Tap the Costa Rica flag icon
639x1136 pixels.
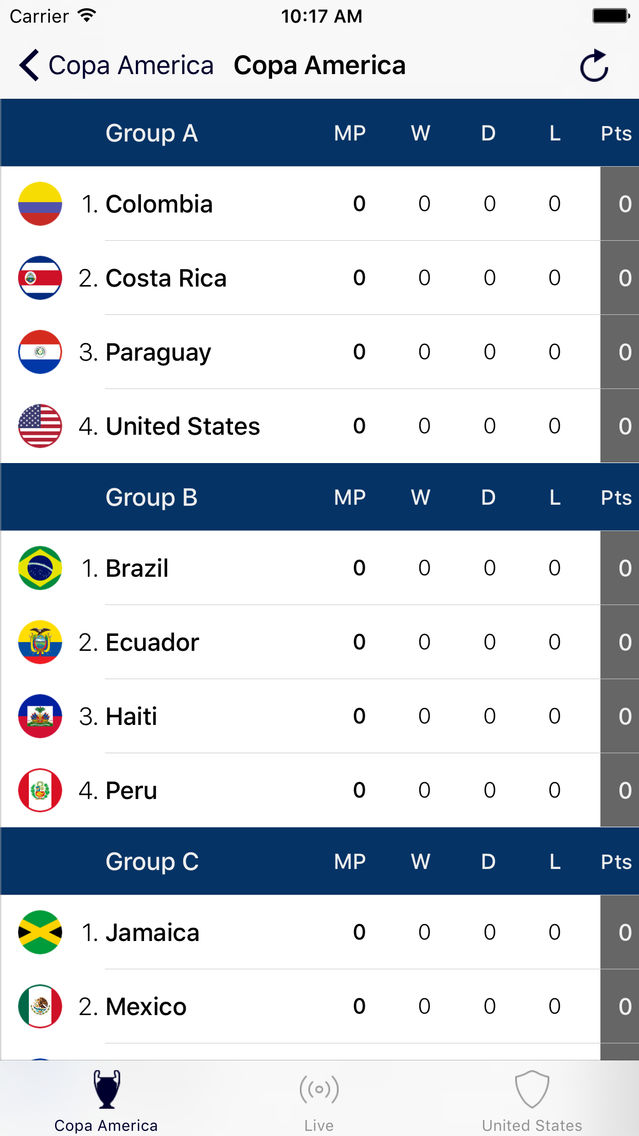pos(40,278)
